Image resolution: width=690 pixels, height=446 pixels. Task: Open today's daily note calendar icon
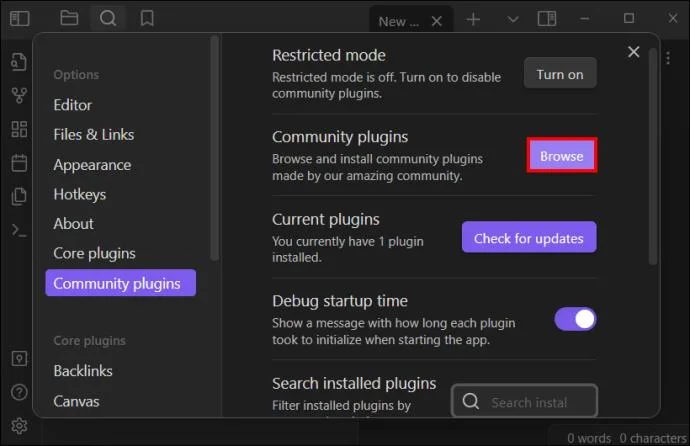[19, 163]
